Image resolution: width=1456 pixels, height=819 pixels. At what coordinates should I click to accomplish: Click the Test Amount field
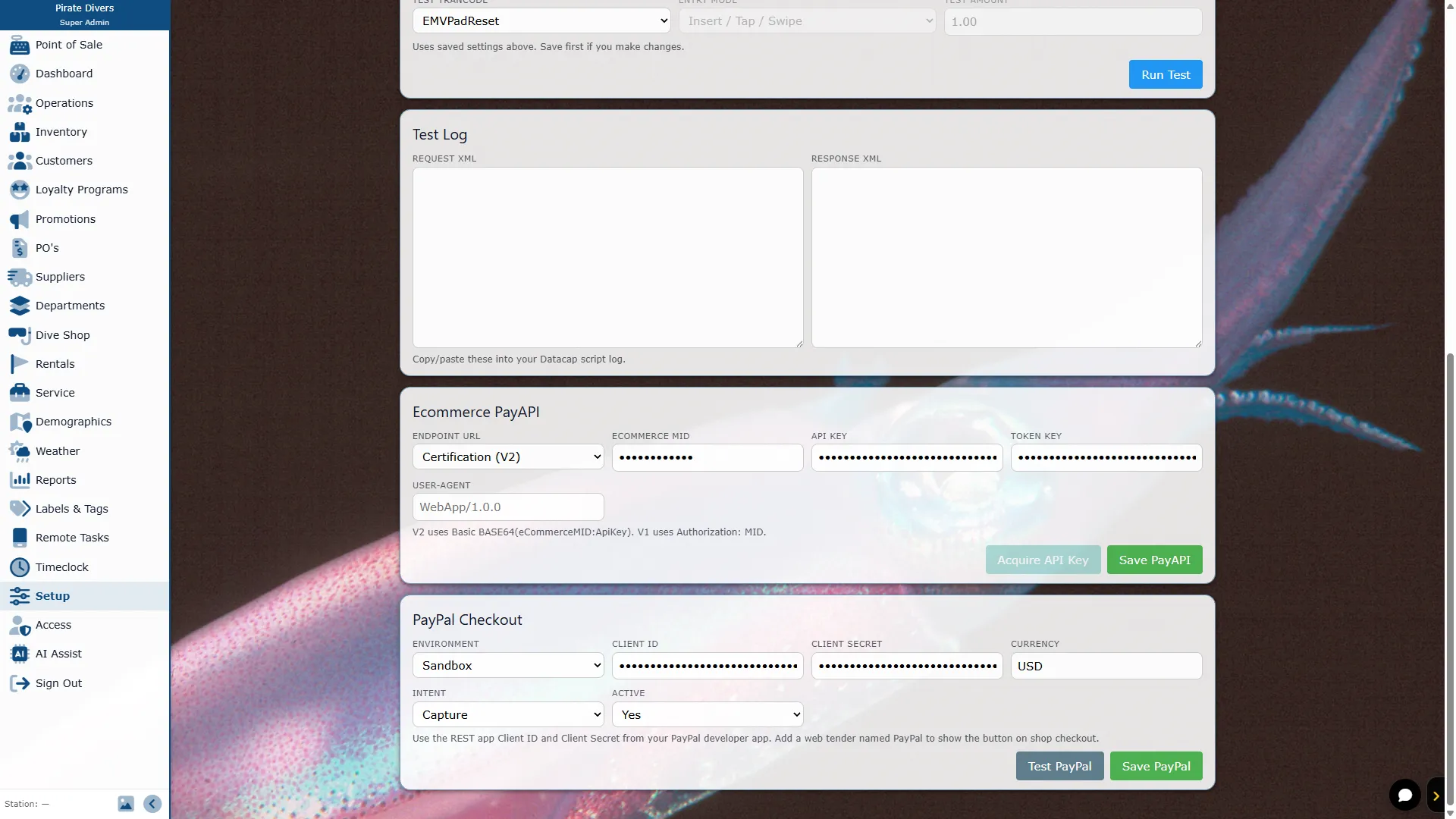(x=1073, y=21)
